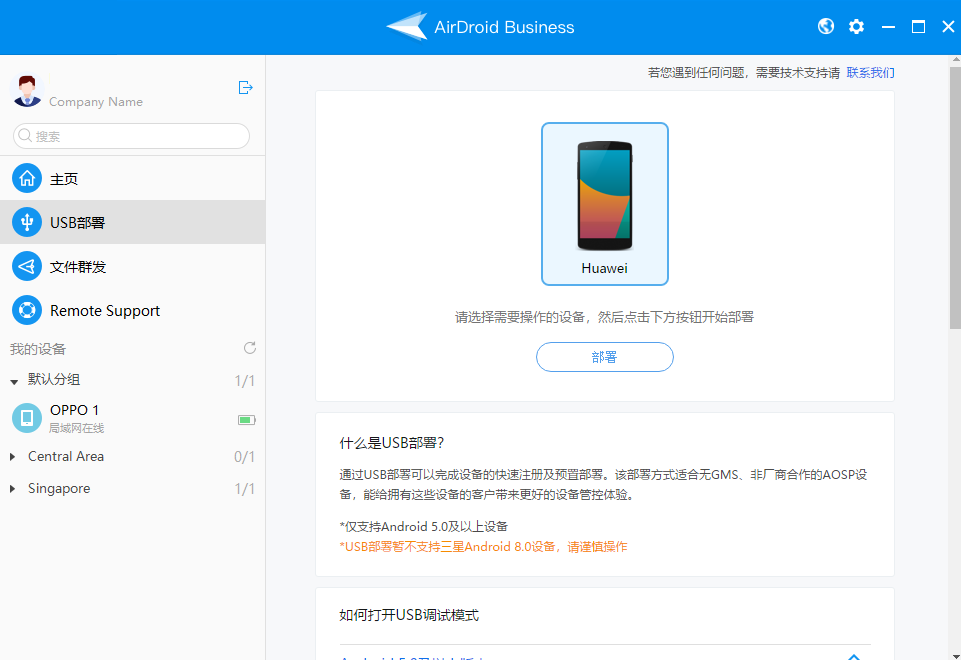Click the user avatar picture
This screenshot has height=660, width=961.
26,90
